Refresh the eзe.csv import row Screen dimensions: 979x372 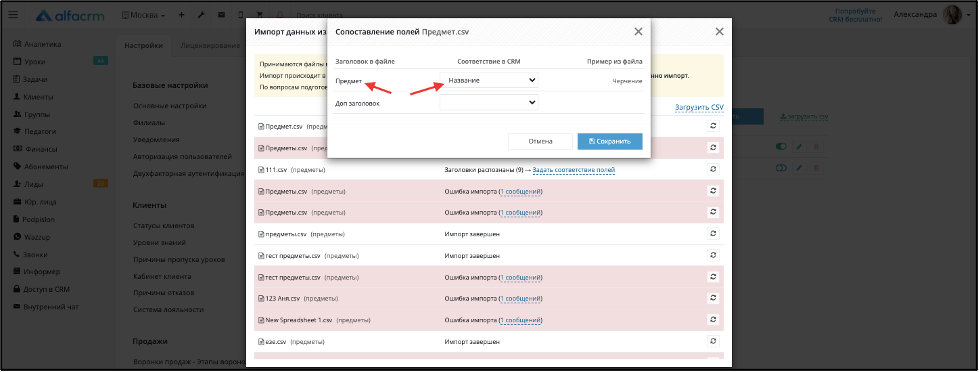(x=714, y=341)
